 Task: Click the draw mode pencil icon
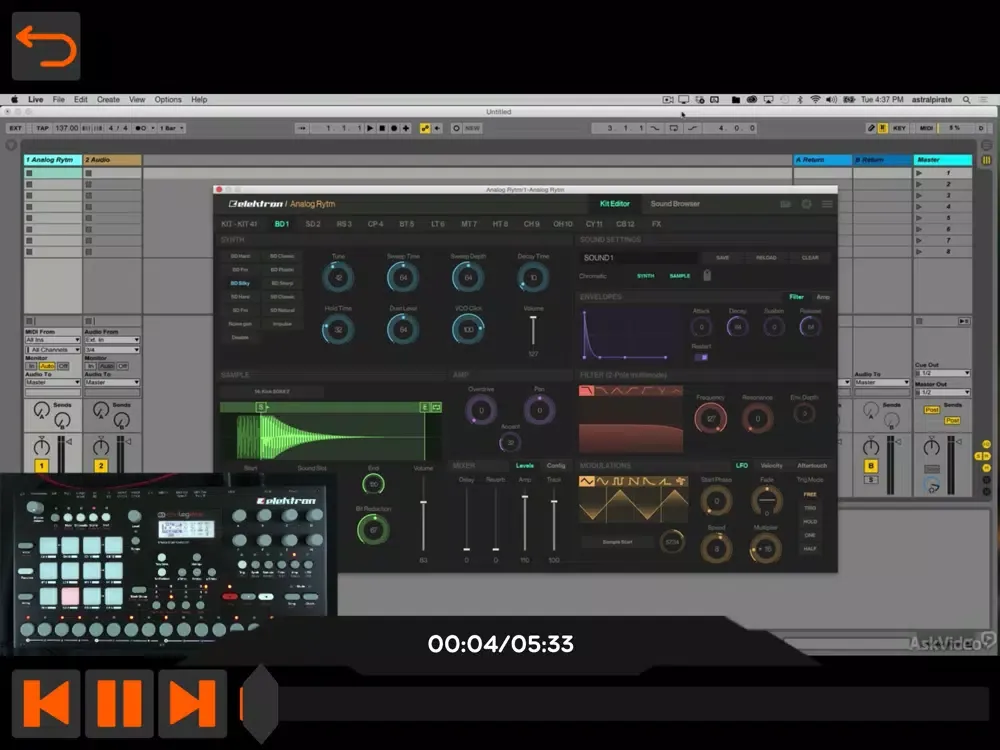click(x=871, y=128)
